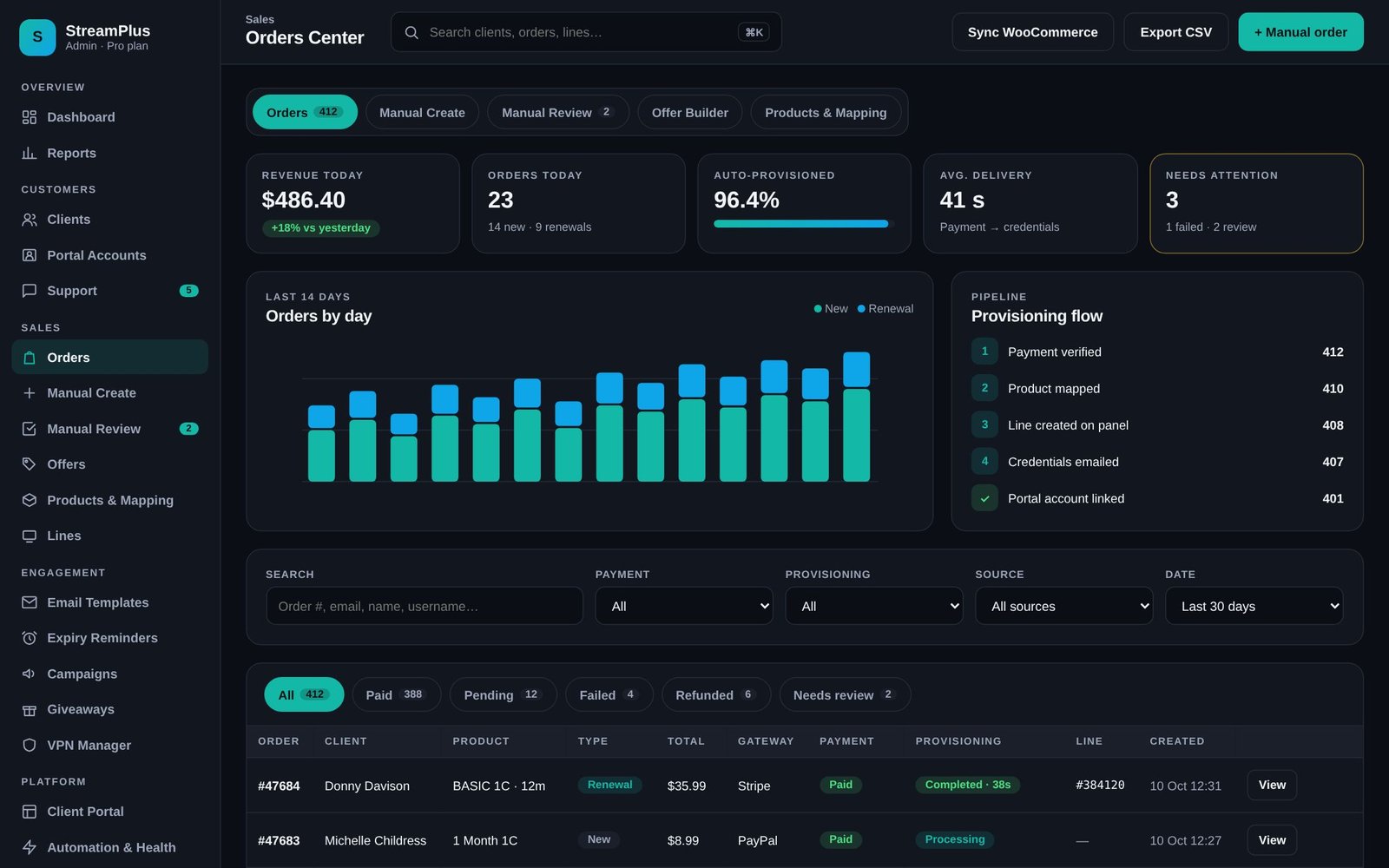Open Giveaways via the gift icon
Image resolution: width=1389 pixels, height=868 pixels.
[30, 710]
